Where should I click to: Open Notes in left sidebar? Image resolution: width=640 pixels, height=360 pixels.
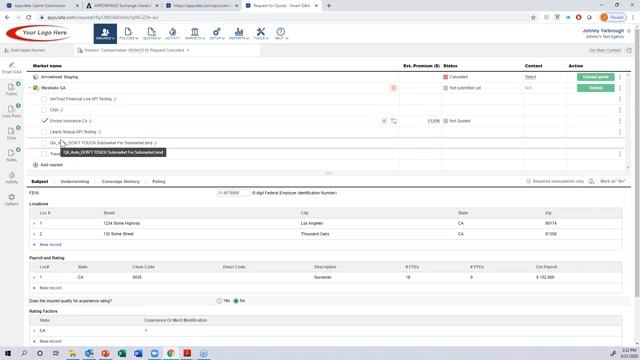[11, 156]
